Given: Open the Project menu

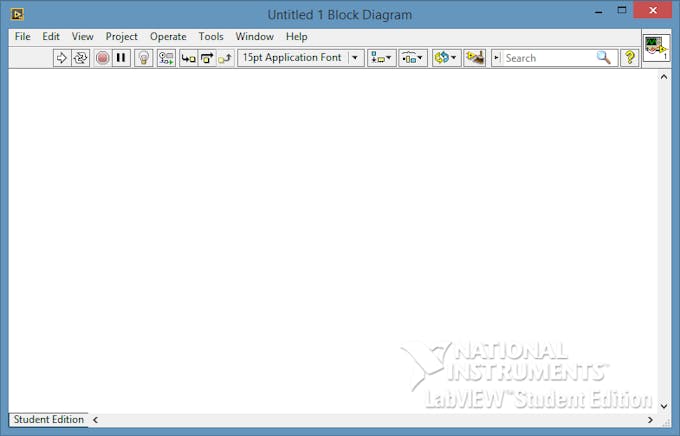Looking at the screenshot, I should click(121, 37).
